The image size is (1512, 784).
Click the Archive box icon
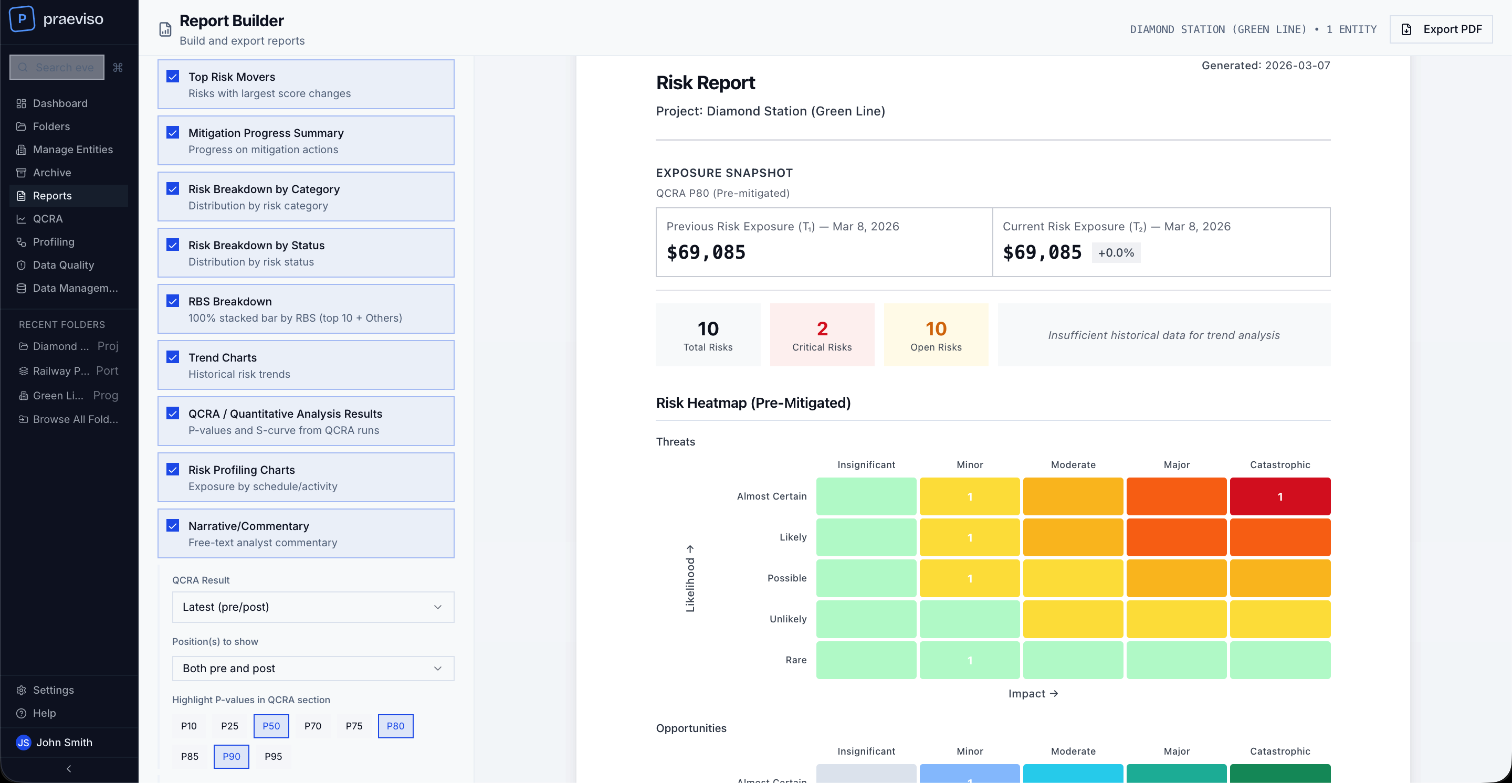(21, 173)
